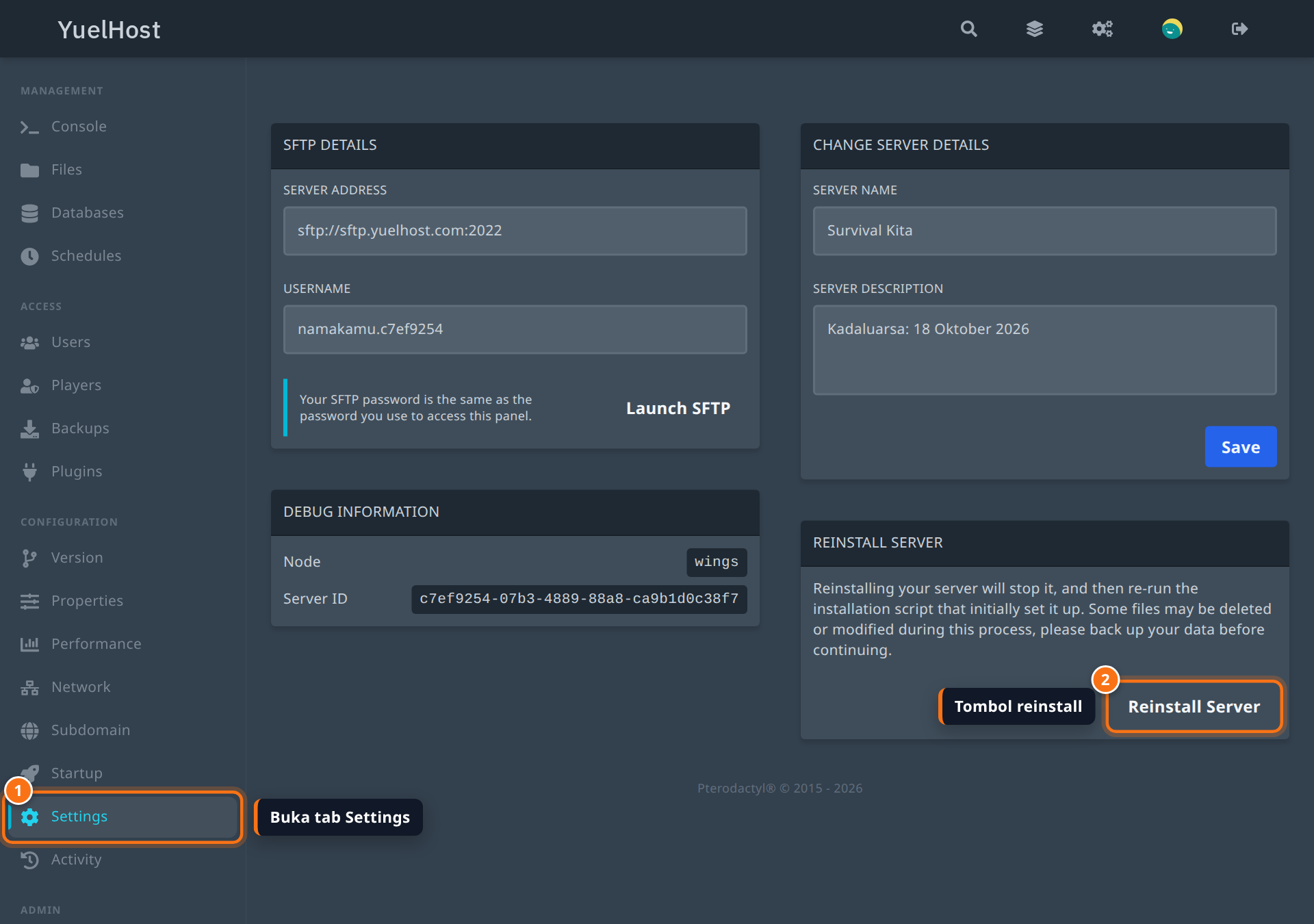Screen dimensions: 1314x924
Task: Open the server list layers icon
Action: tap(1035, 29)
